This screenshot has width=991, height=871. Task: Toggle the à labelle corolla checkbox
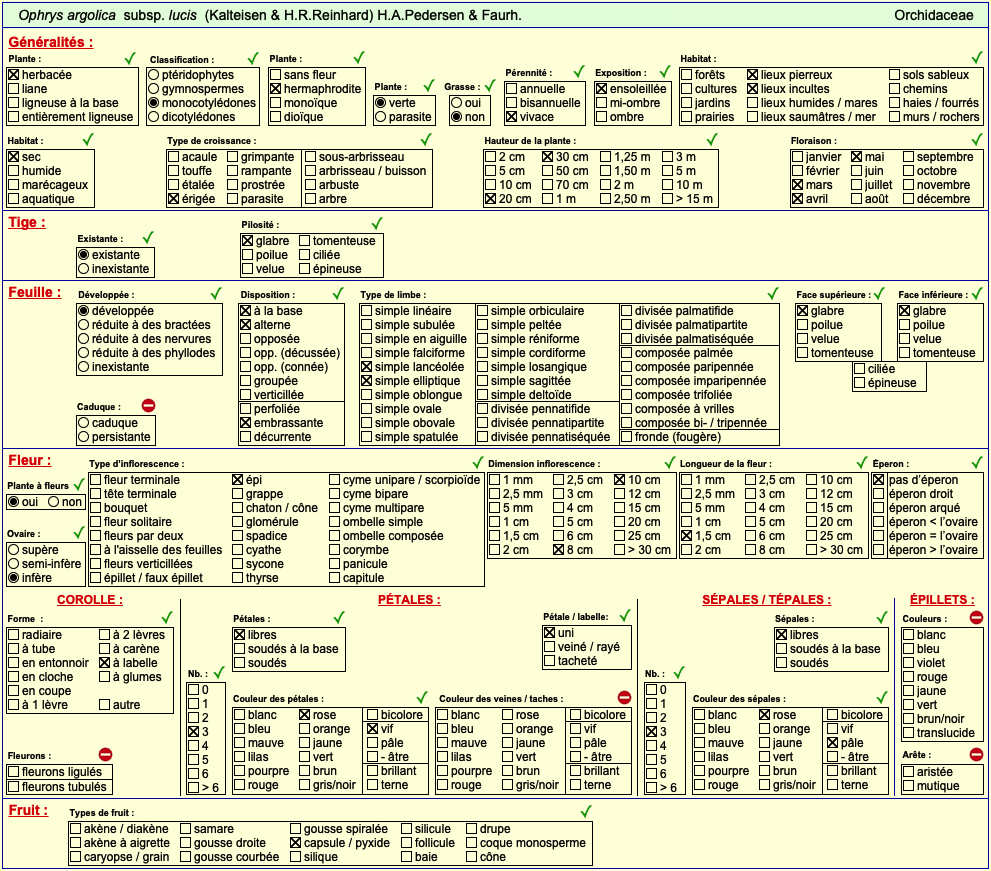coord(105,663)
